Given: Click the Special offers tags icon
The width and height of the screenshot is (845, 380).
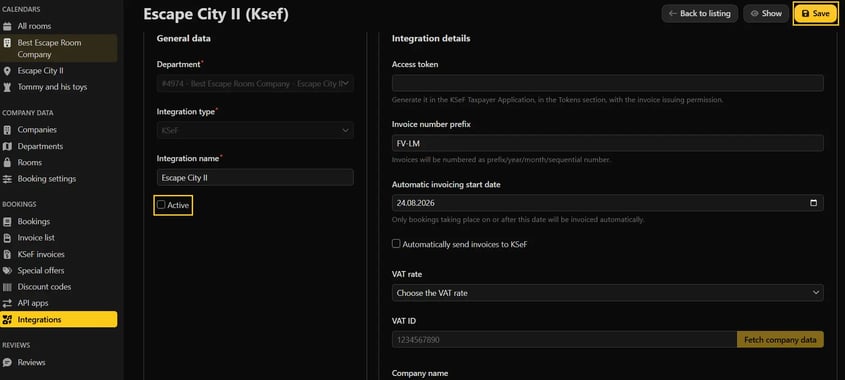Looking at the screenshot, I should coord(7,271).
